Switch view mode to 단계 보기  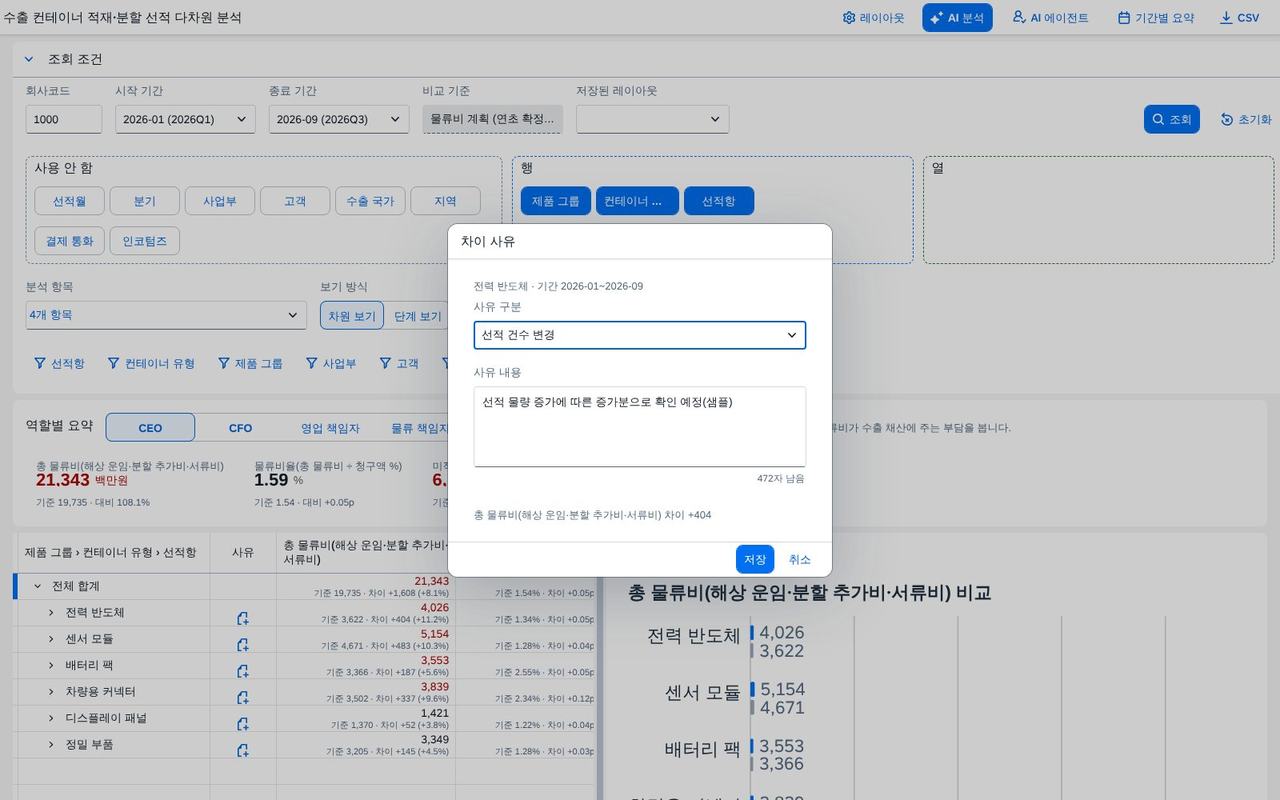[417, 316]
